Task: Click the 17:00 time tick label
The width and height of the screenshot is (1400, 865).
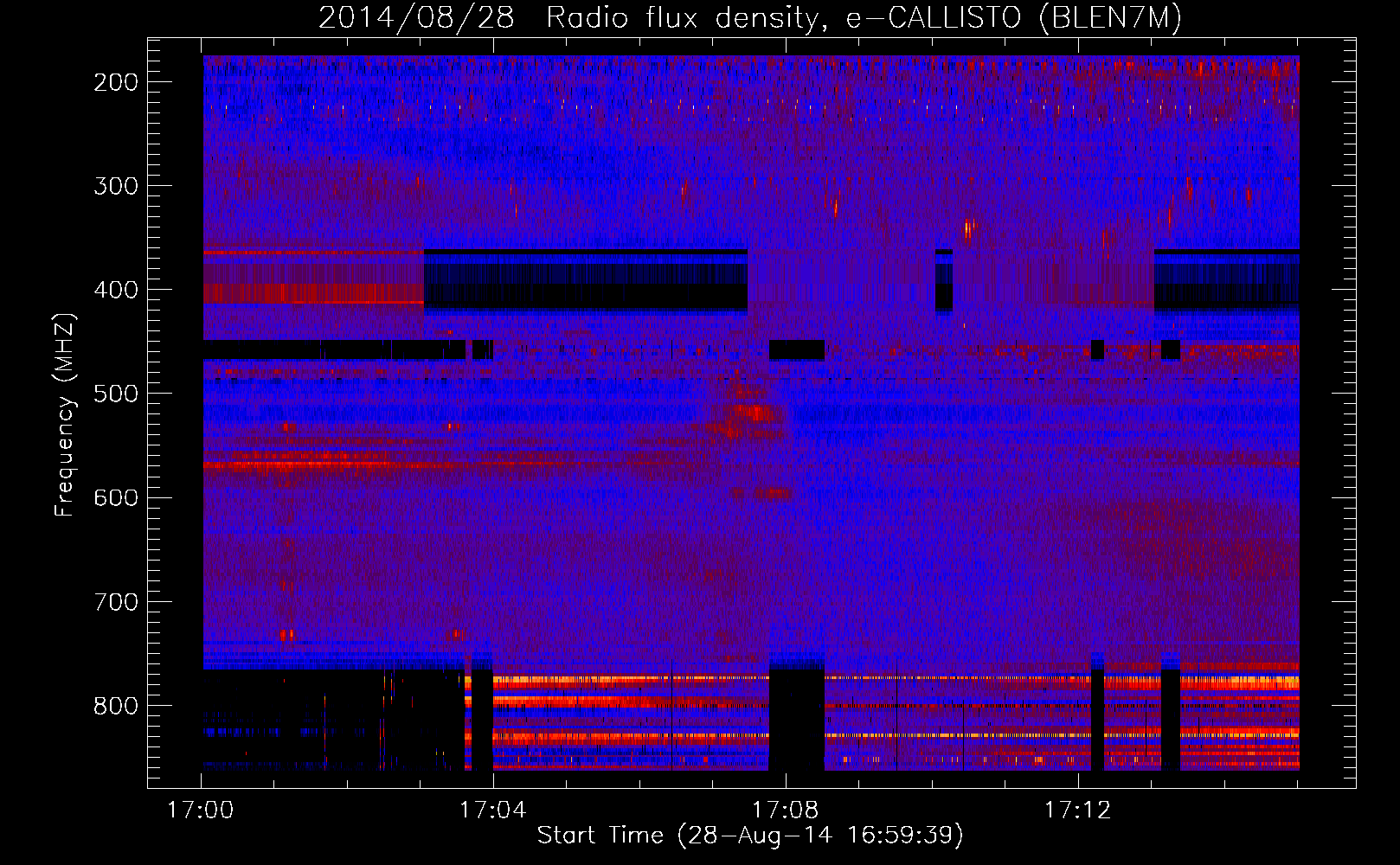Action: click(x=201, y=811)
